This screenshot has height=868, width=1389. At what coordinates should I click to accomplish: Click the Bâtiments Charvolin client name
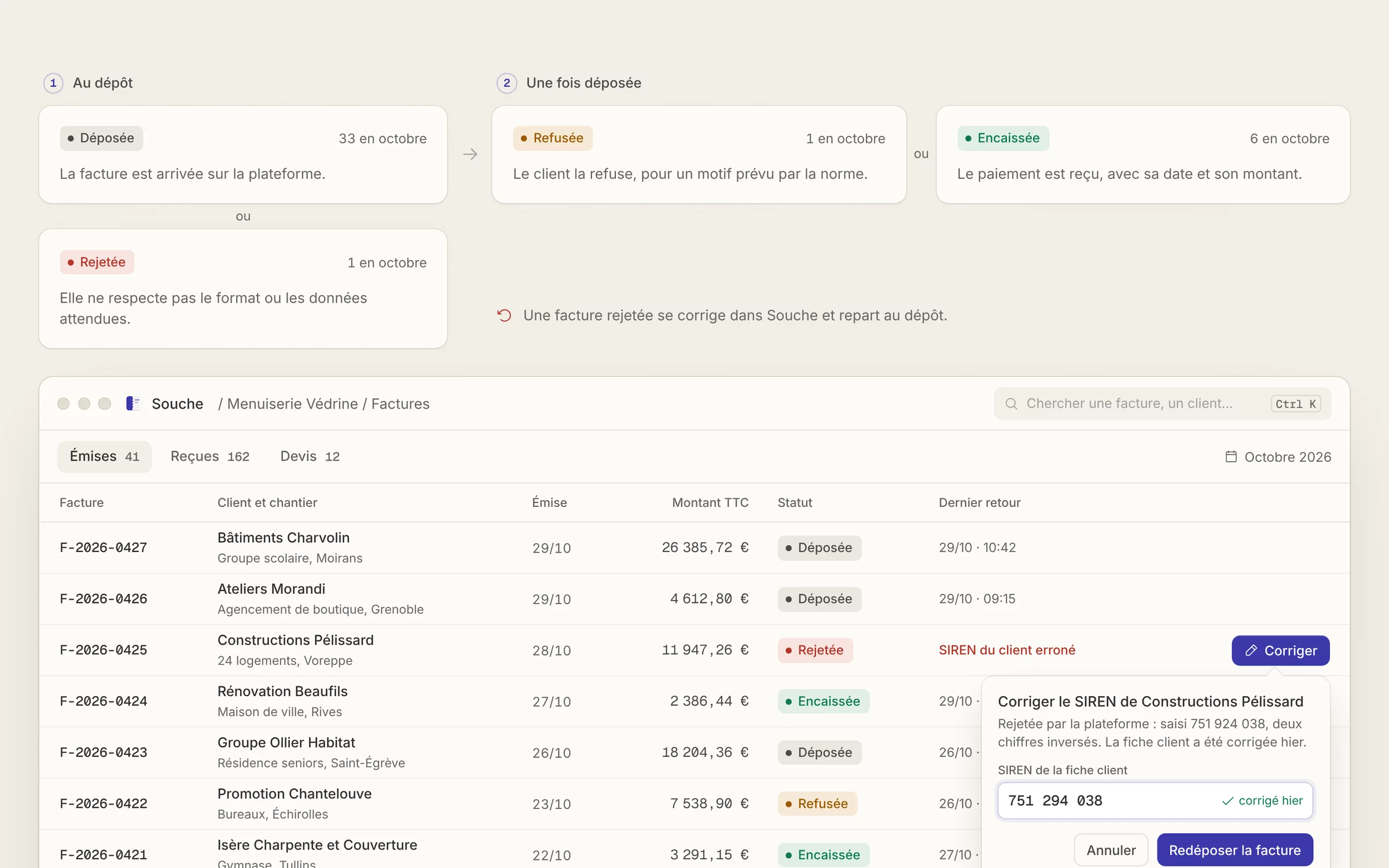click(x=284, y=538)
